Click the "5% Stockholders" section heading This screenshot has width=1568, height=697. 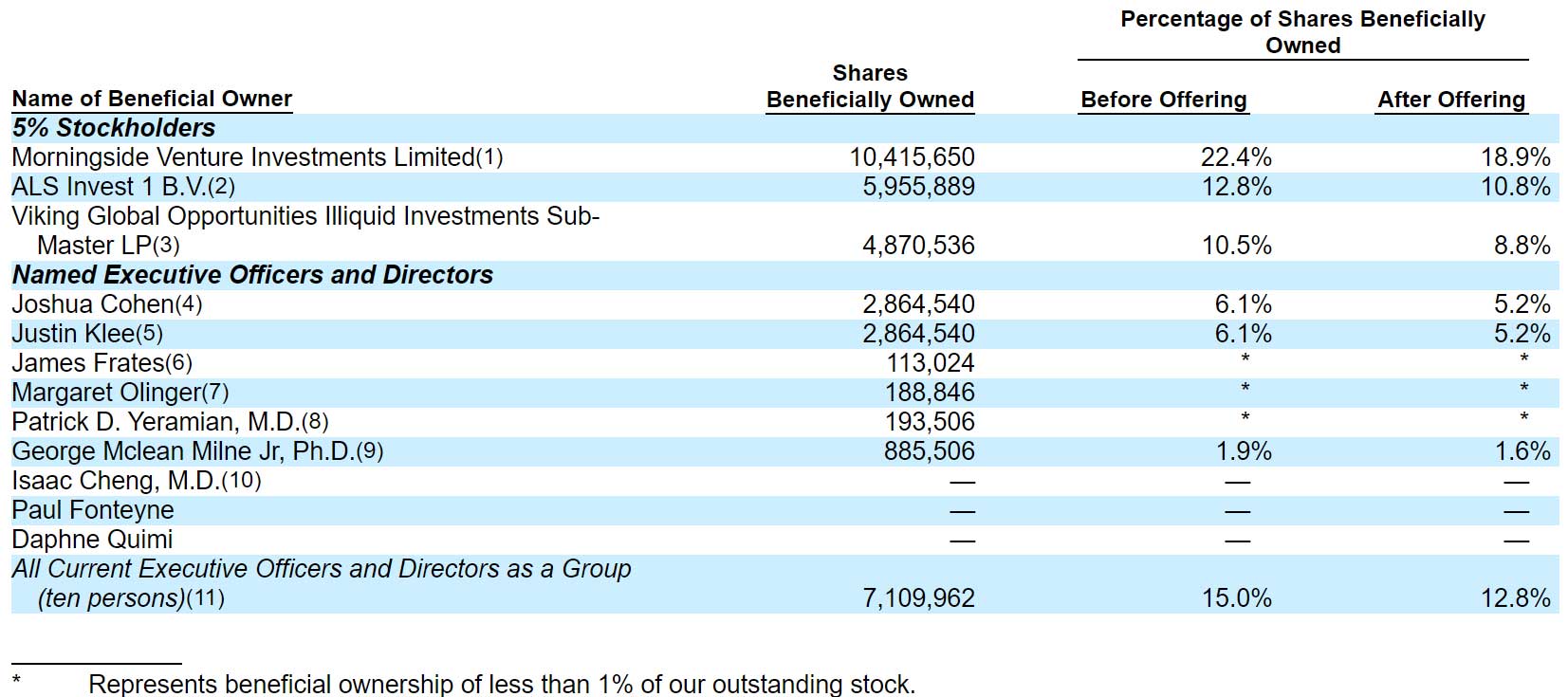[x=114, y=128]
